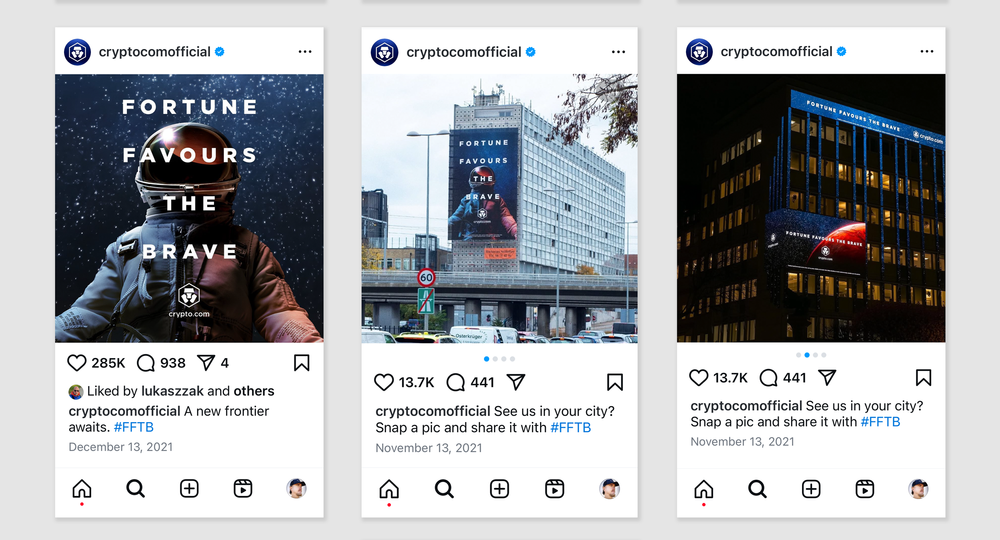Share the daytime billboard building post
This screenshot has height=540, width=1000.
pyautogui.click(x=516, y=382)
